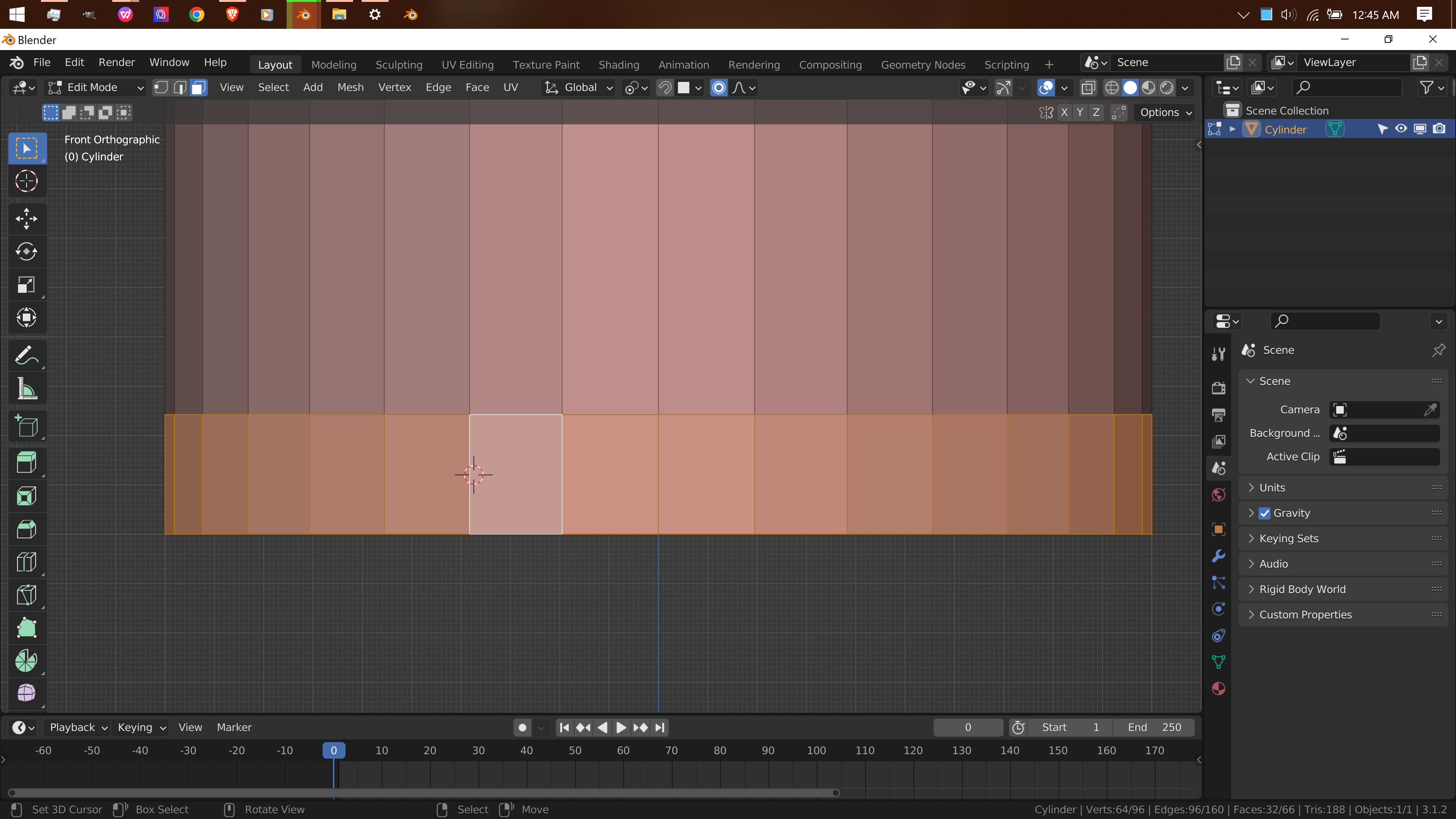Click the properties search field

[1325, 321]
